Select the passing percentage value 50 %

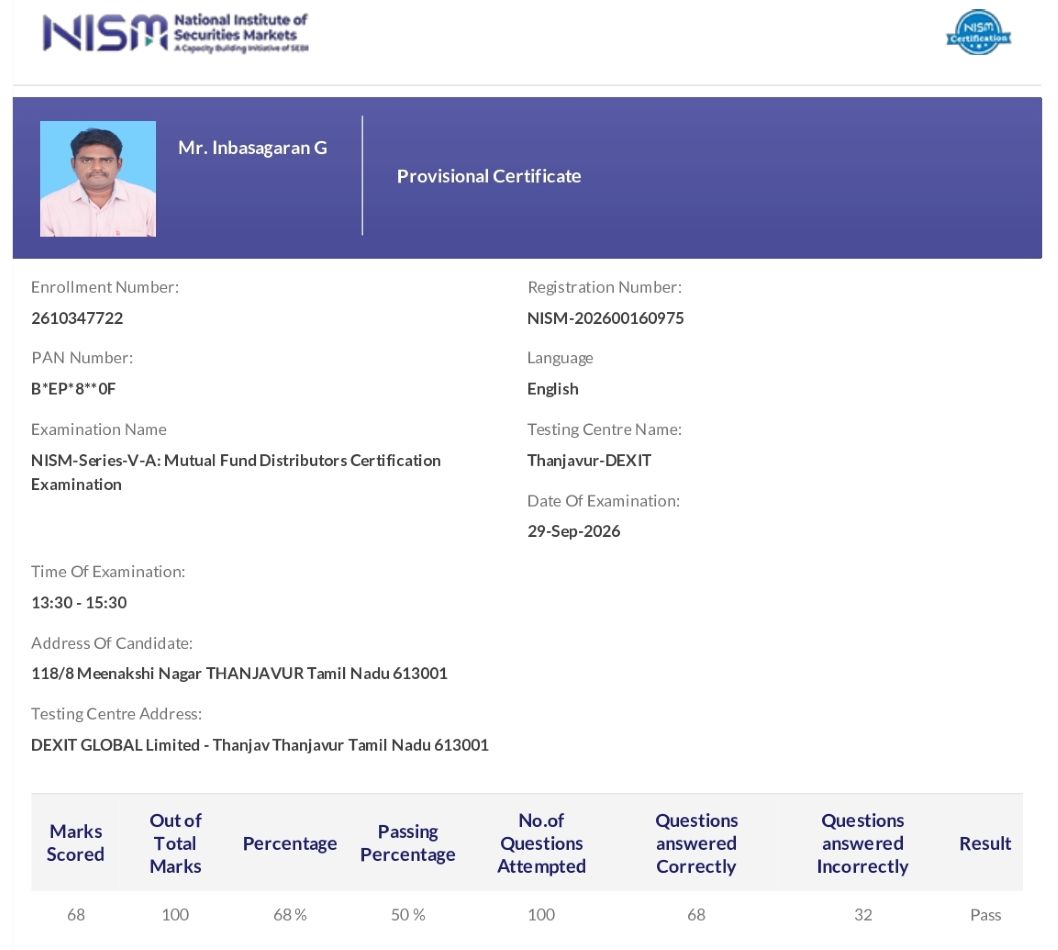pyautogui.click(x=408, y=915)
